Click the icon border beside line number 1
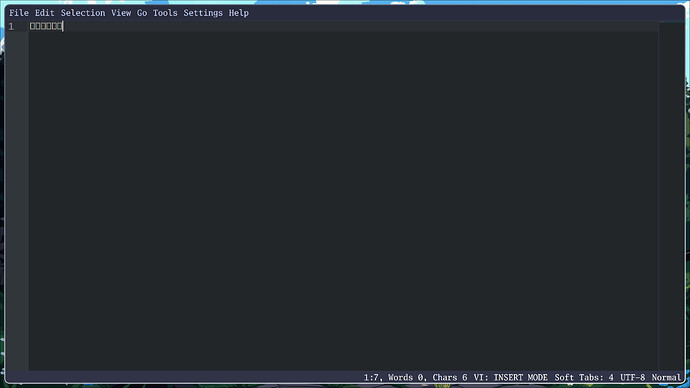 pyautogui.click(x=23, y=26)
